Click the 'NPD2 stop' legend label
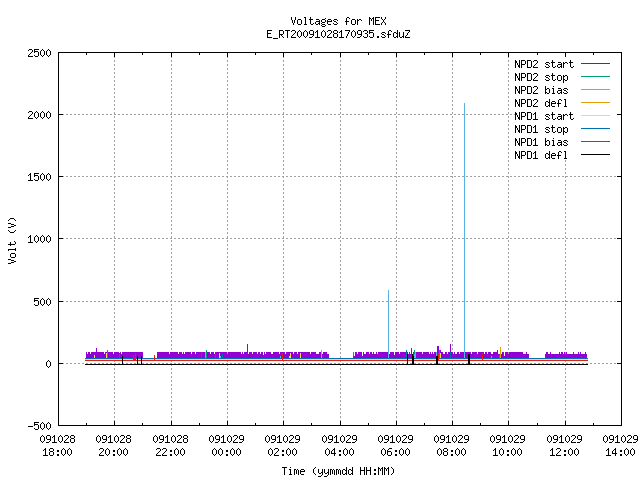Image resolution: width=640 pixels, height=480 pixels. [x=541, y=77]
